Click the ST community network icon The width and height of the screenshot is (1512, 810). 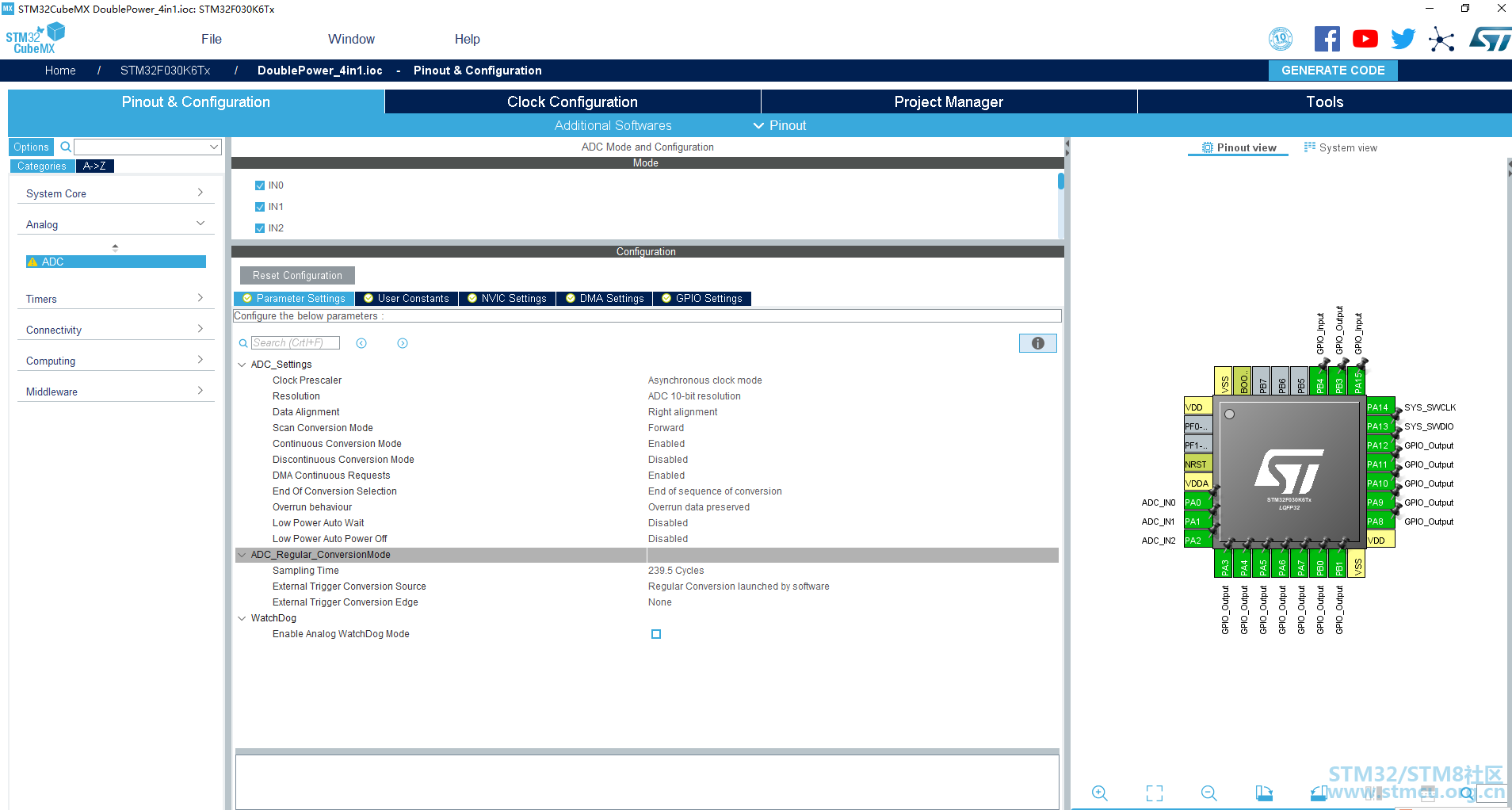point(1441,39)
